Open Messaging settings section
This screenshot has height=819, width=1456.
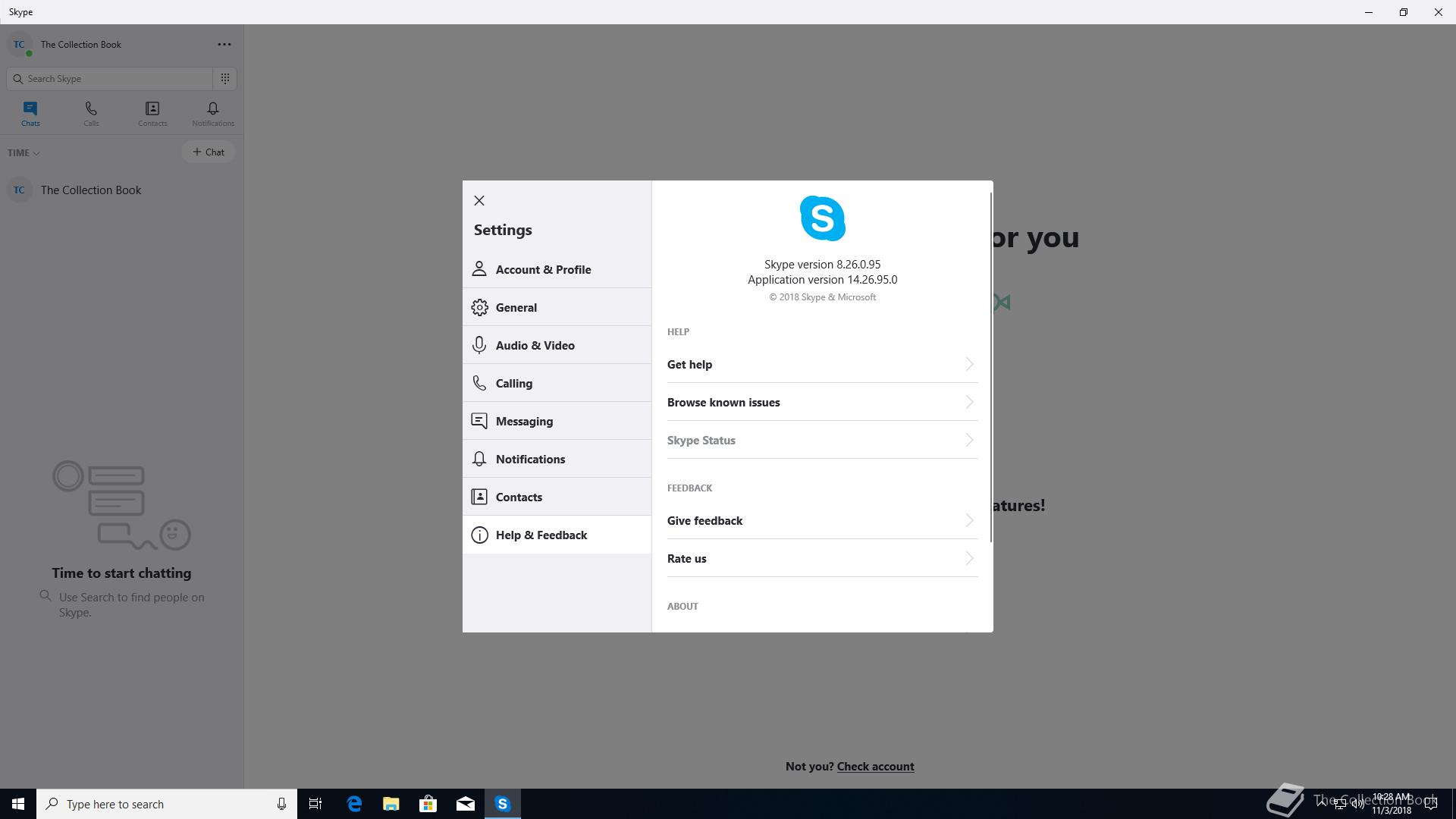(x=557, y=421)
